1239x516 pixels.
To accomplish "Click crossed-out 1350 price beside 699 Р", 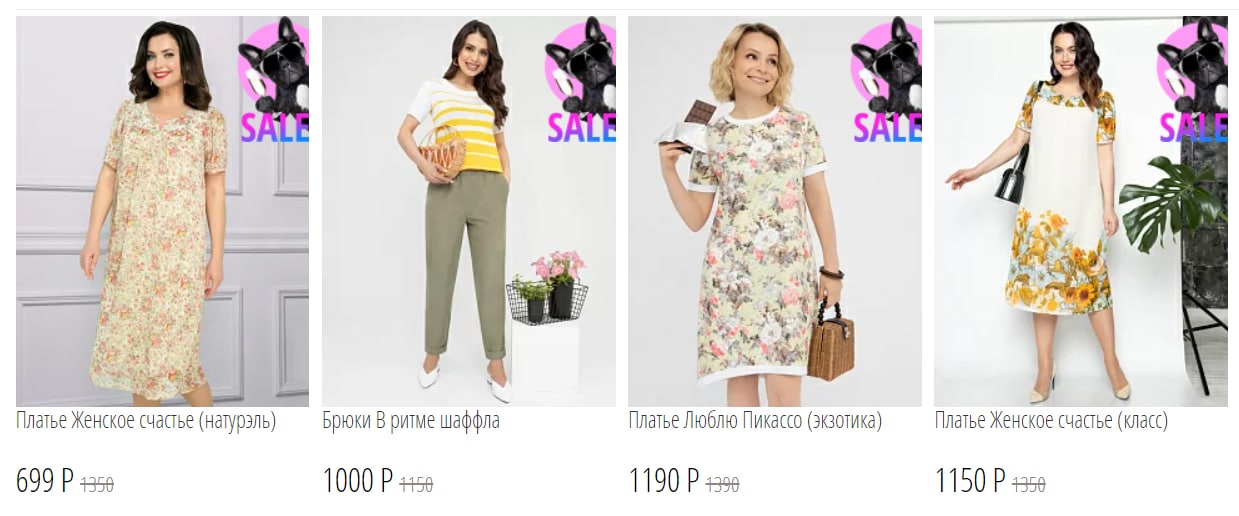I will pyautogui.click(x=97, y=485).
